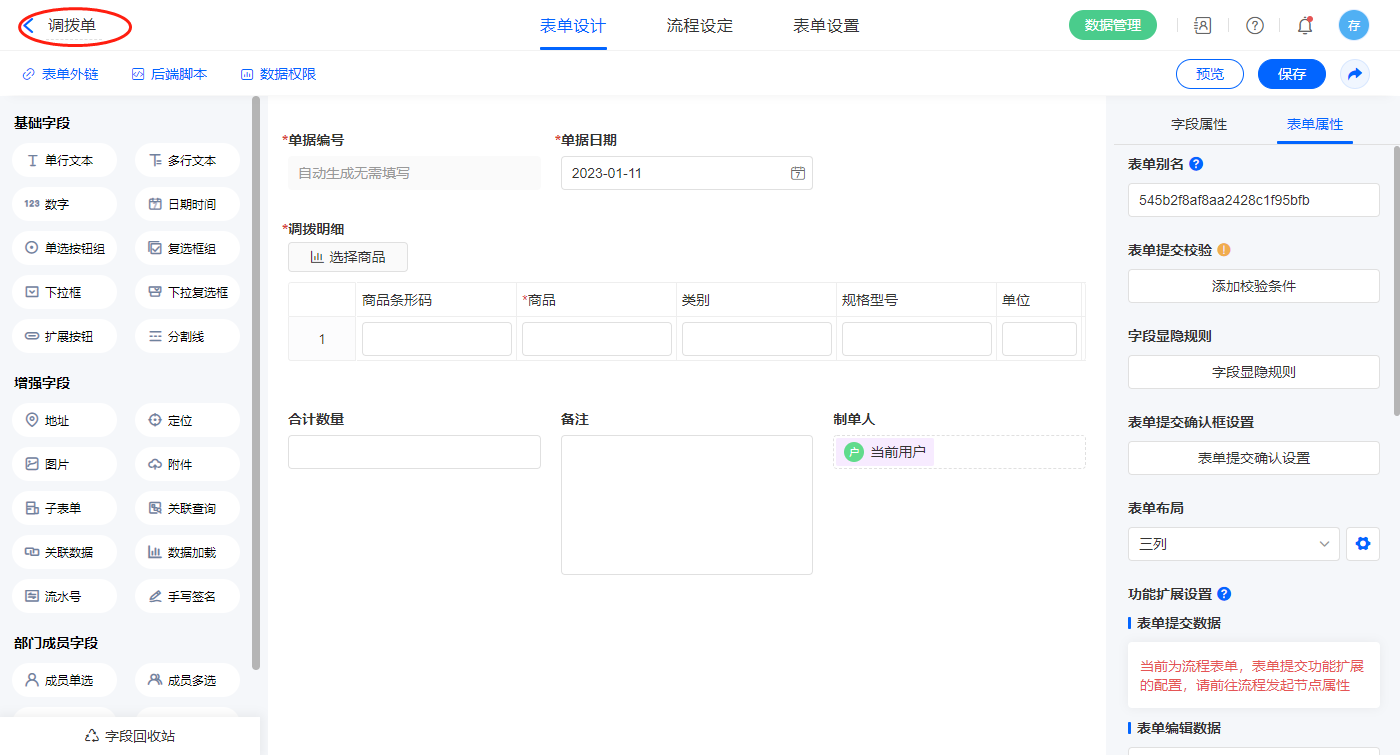The height and width of the screenshot is (755, 1400).
Task: Open the user avatar menu
Action: point(1353,26)
